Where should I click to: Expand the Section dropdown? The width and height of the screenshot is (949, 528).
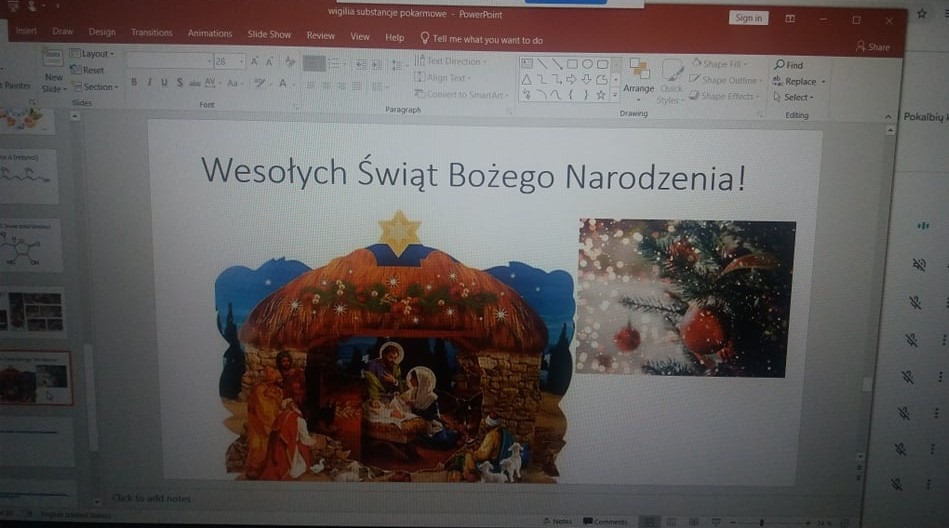pos(97,87)
